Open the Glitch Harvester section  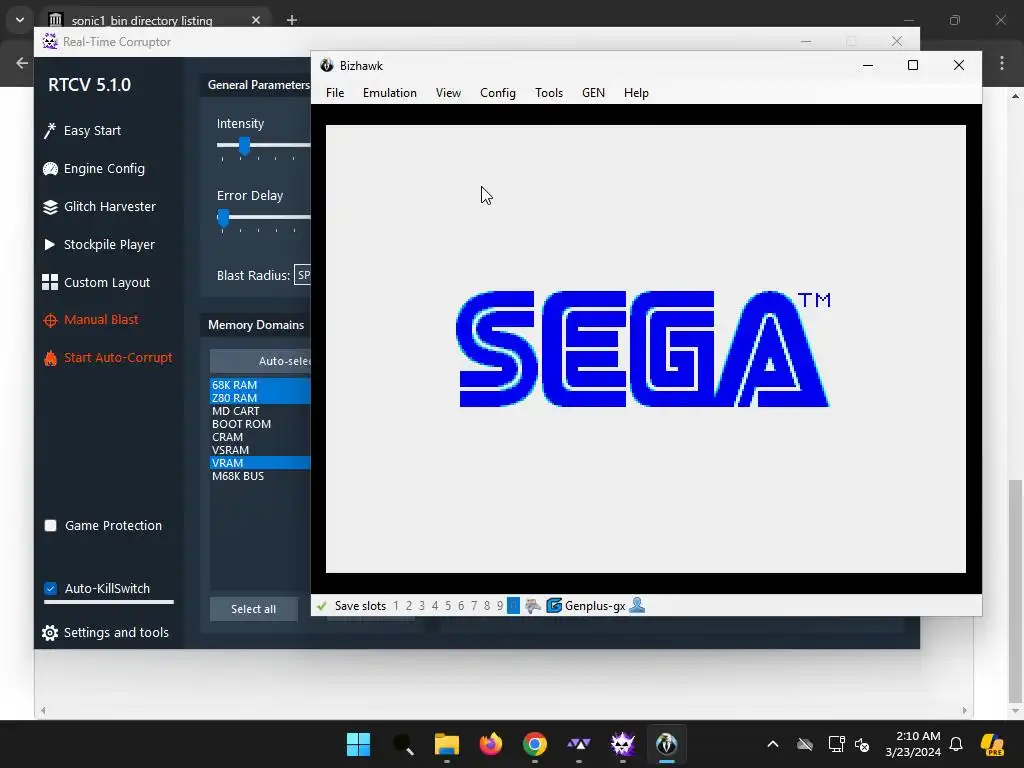(x=99, y=206)
